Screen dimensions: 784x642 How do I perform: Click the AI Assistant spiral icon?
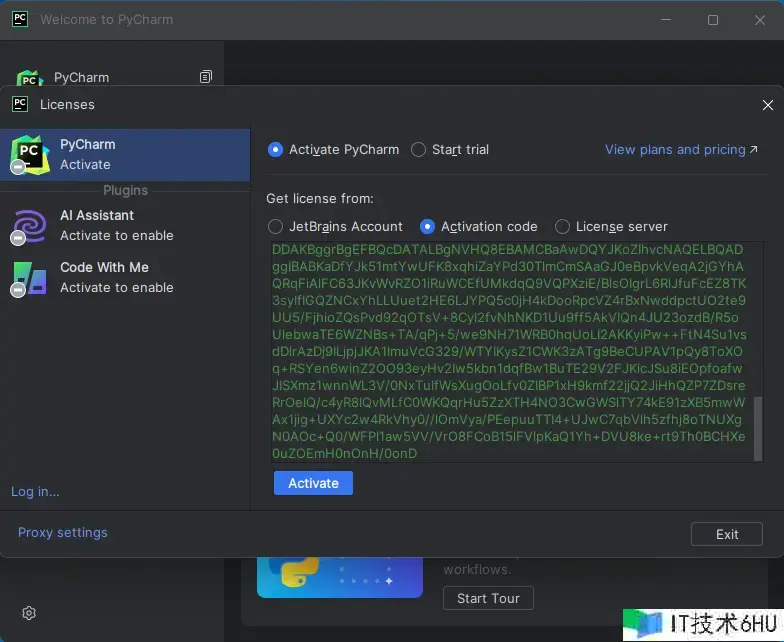[x=29, y=226]
